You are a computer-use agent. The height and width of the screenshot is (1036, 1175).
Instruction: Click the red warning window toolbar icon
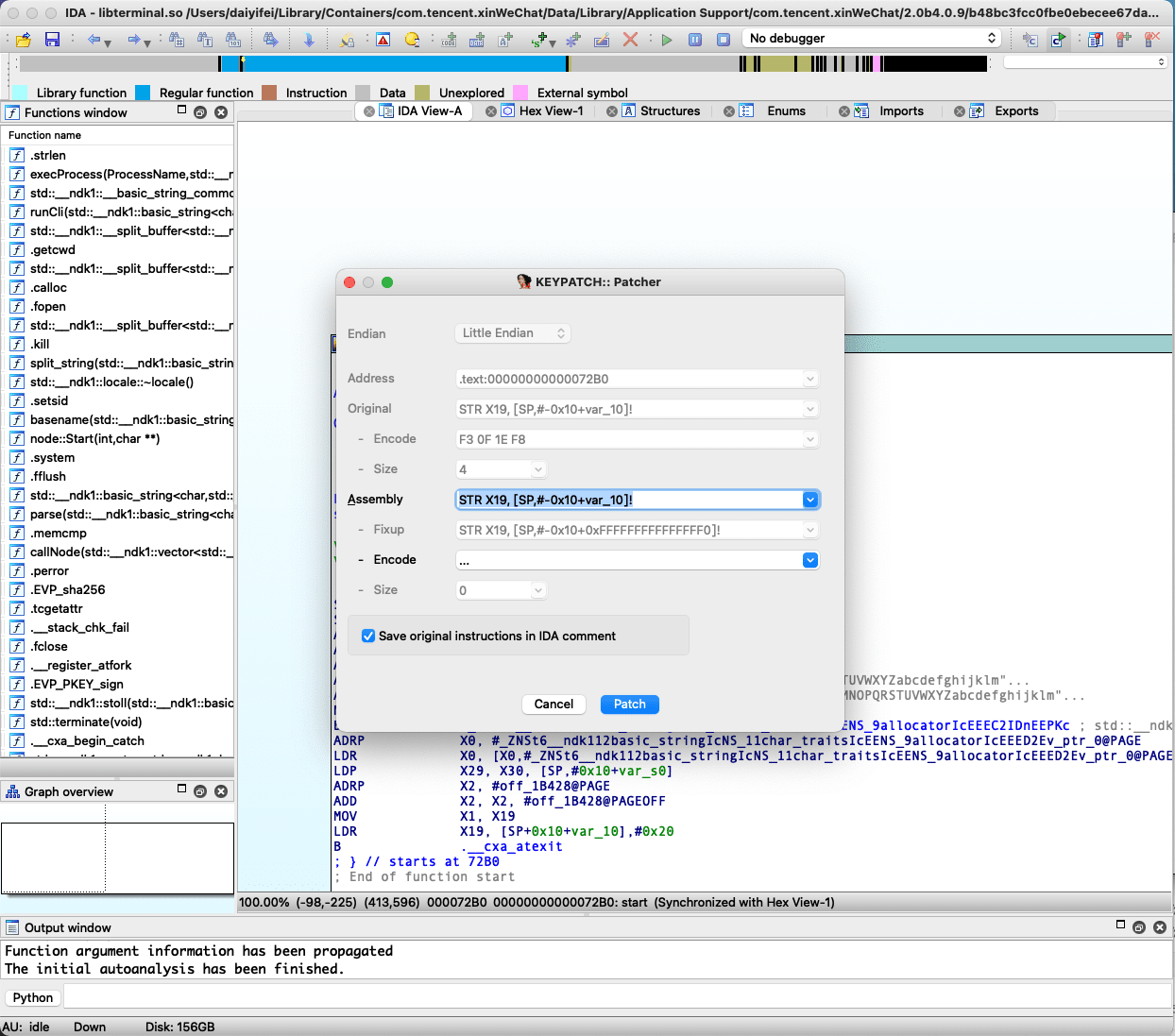click(383, 40)
